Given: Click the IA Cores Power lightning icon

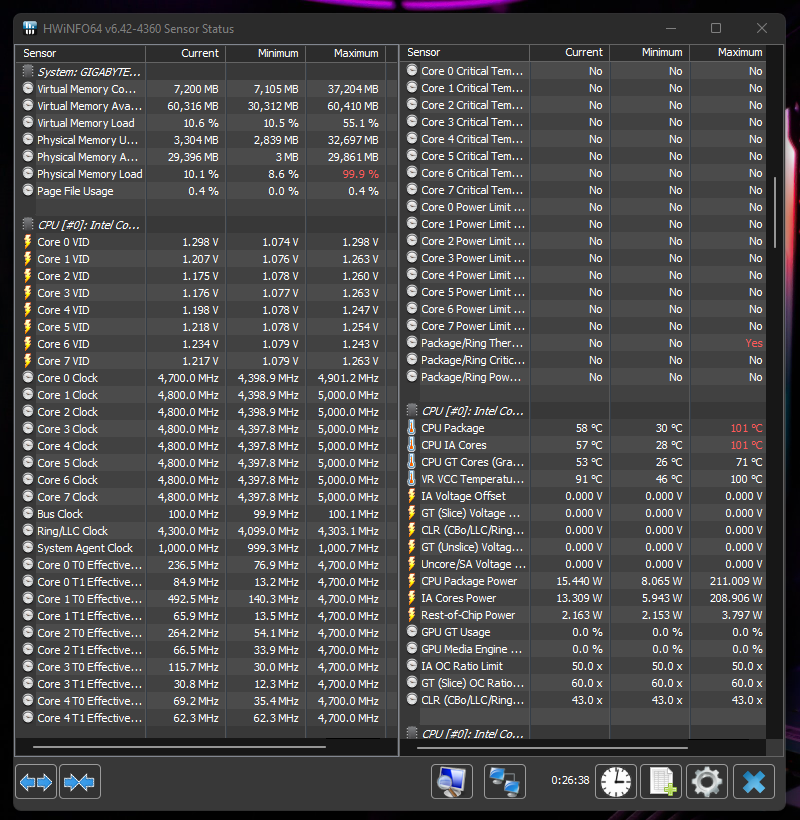Looking at the screenshot, I should pyautogui.click(x=412, y=598).
